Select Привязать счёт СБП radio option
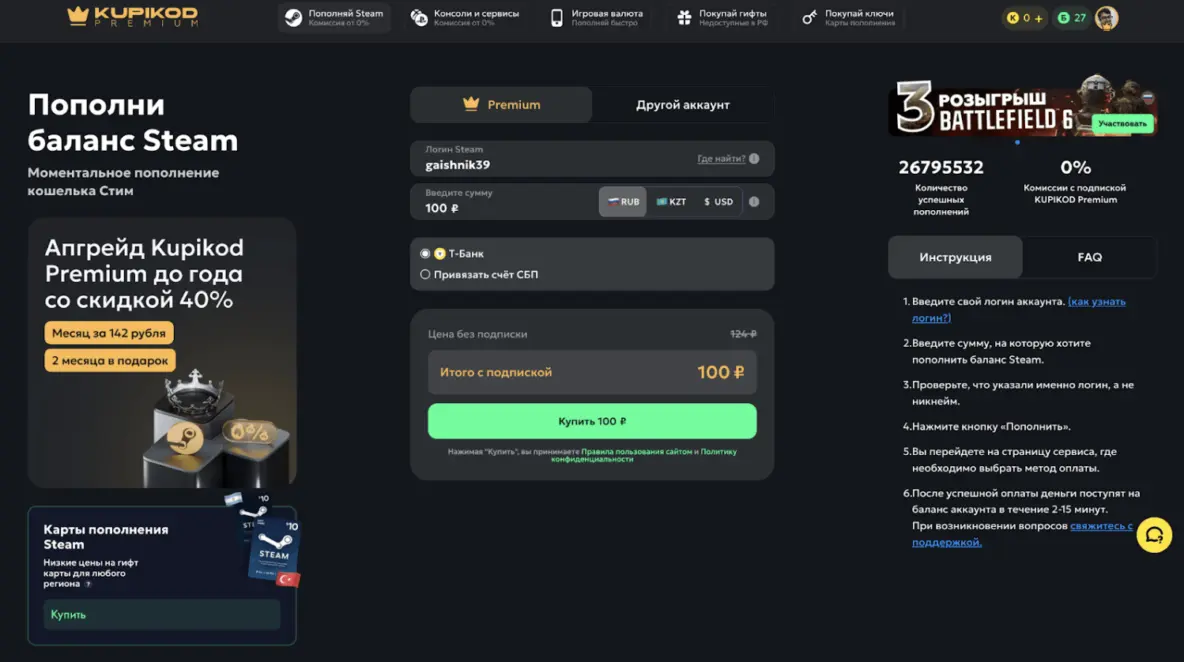 425,275
